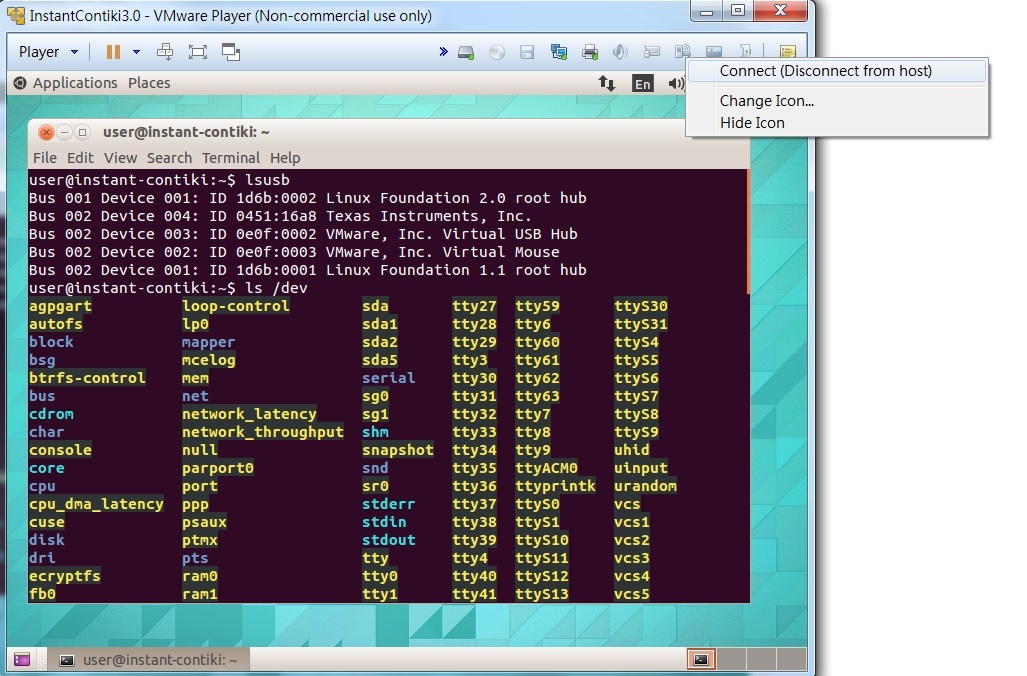Click the Ubuntu logo beside Applications
1027x676 pixels.
(20, 83)
